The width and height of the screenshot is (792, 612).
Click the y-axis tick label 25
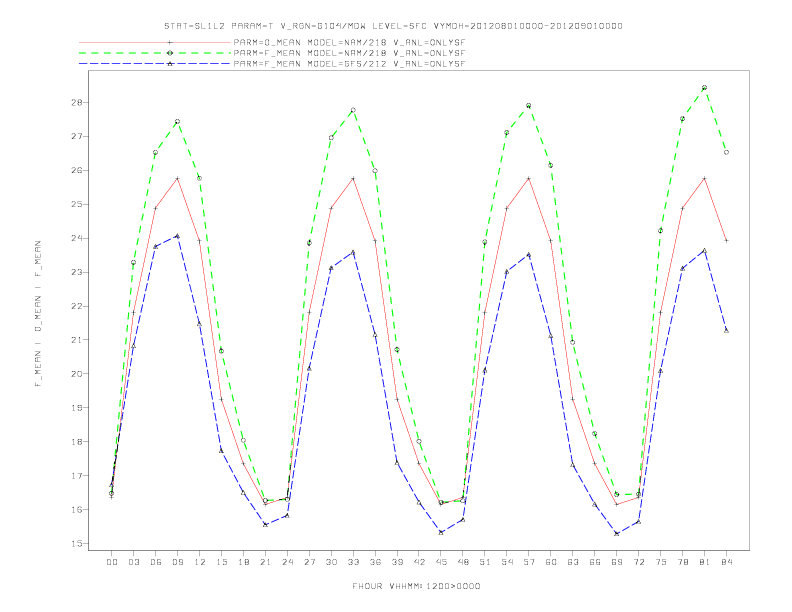tap(79, 205)
